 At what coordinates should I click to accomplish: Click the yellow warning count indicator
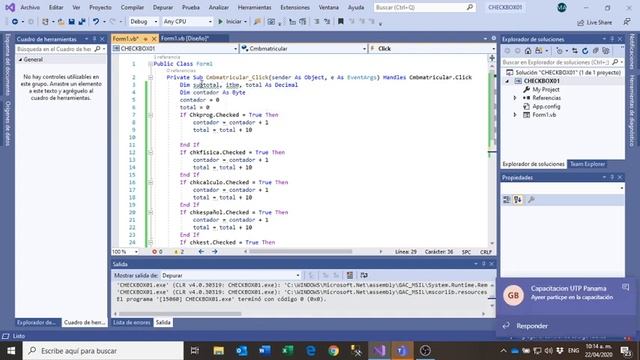click(x=179, y=252)
